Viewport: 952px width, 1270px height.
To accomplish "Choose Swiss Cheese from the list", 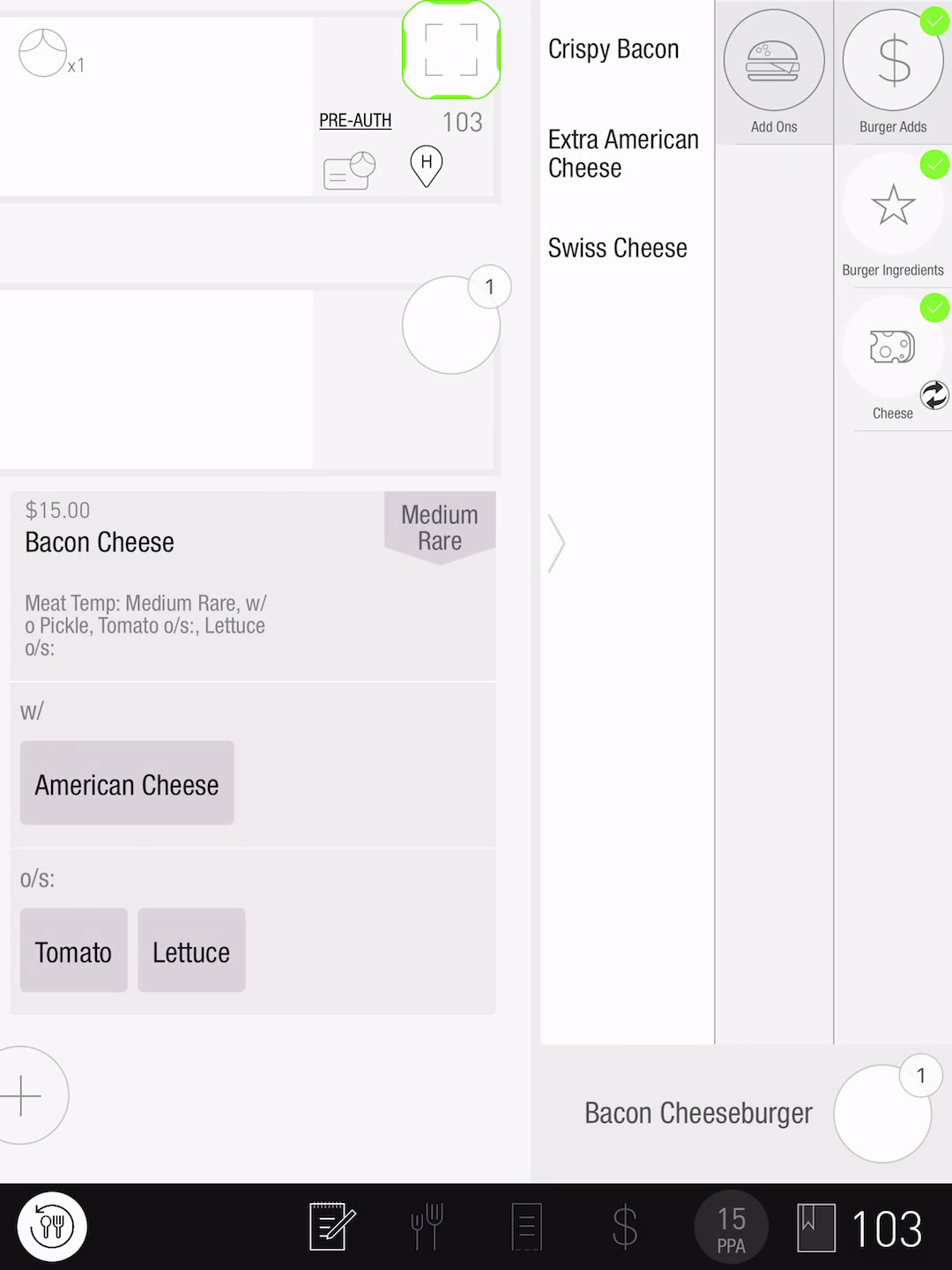I will (617, 248).
